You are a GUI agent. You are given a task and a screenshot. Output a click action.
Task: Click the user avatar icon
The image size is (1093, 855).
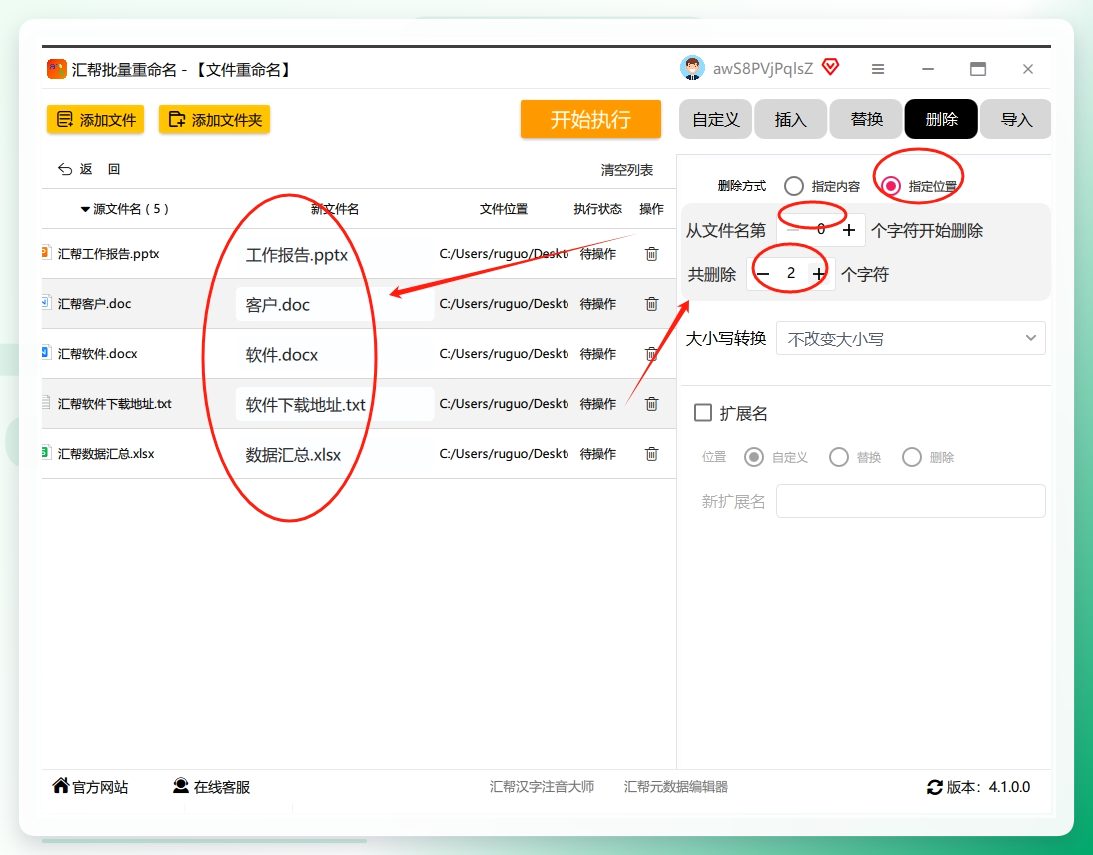692,68
